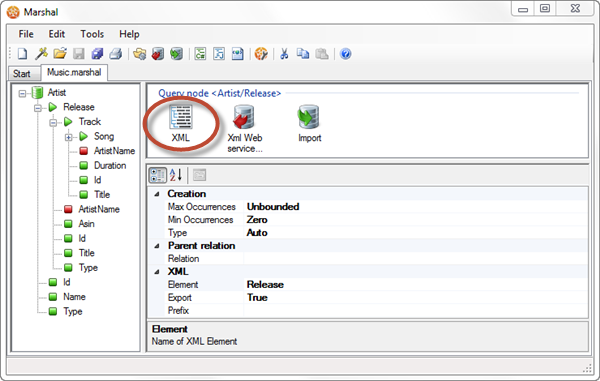
Task: Select the Song node in tree
Action: click(104, 136)
